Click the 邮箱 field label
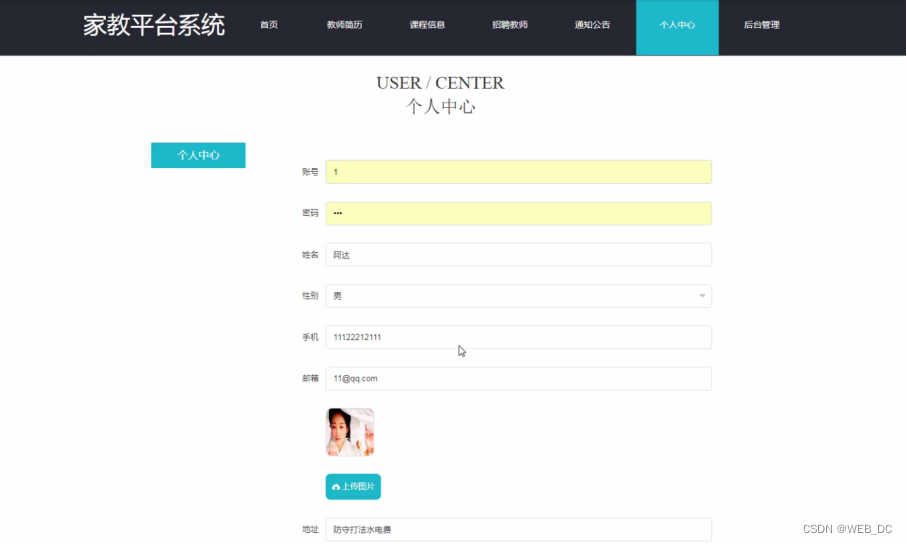 pos(310,378)
